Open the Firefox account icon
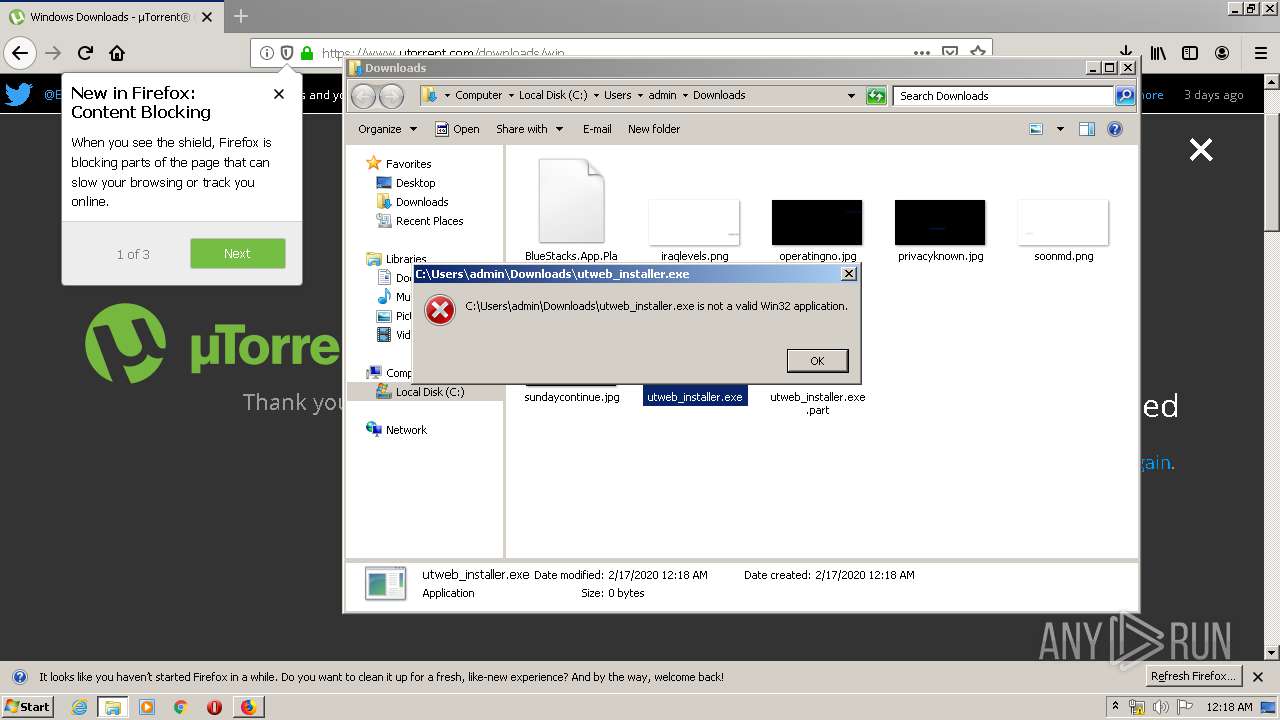1280x720 pixels. point(1222,53)
